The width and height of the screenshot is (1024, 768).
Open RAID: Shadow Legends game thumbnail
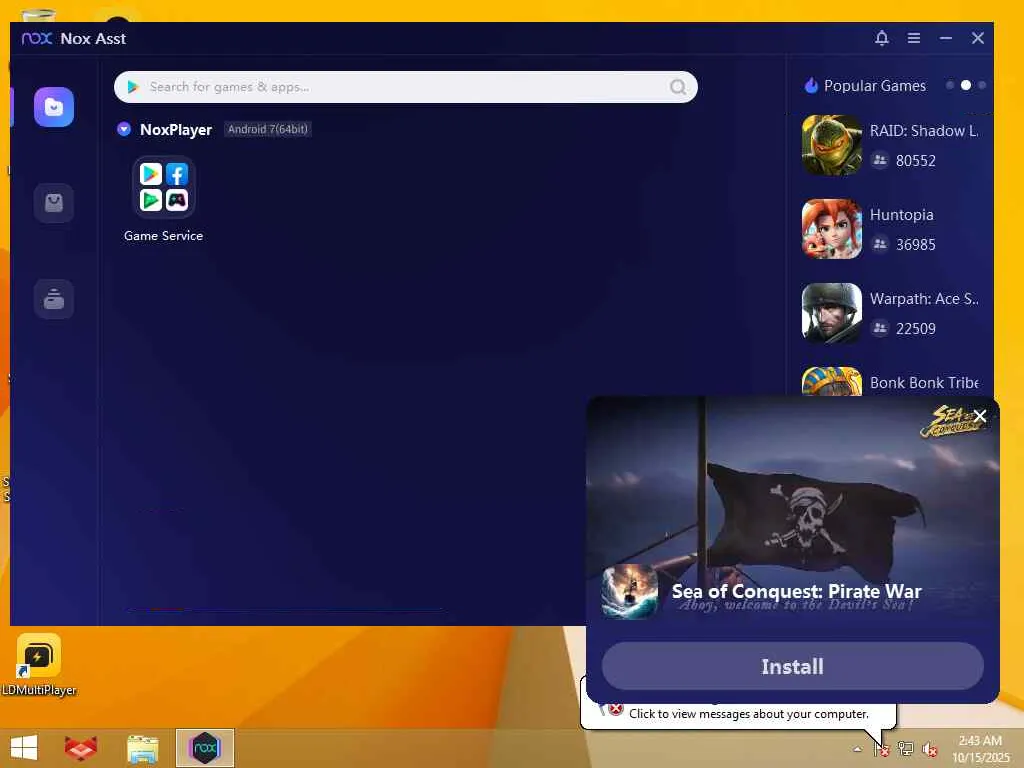(831, 145)
